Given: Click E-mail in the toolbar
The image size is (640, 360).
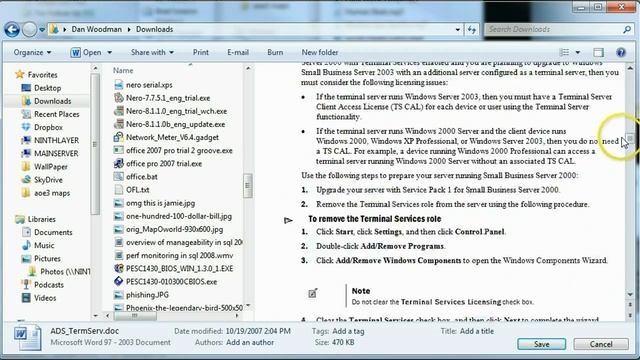Looking at the screenshot, I should (238, 52).
